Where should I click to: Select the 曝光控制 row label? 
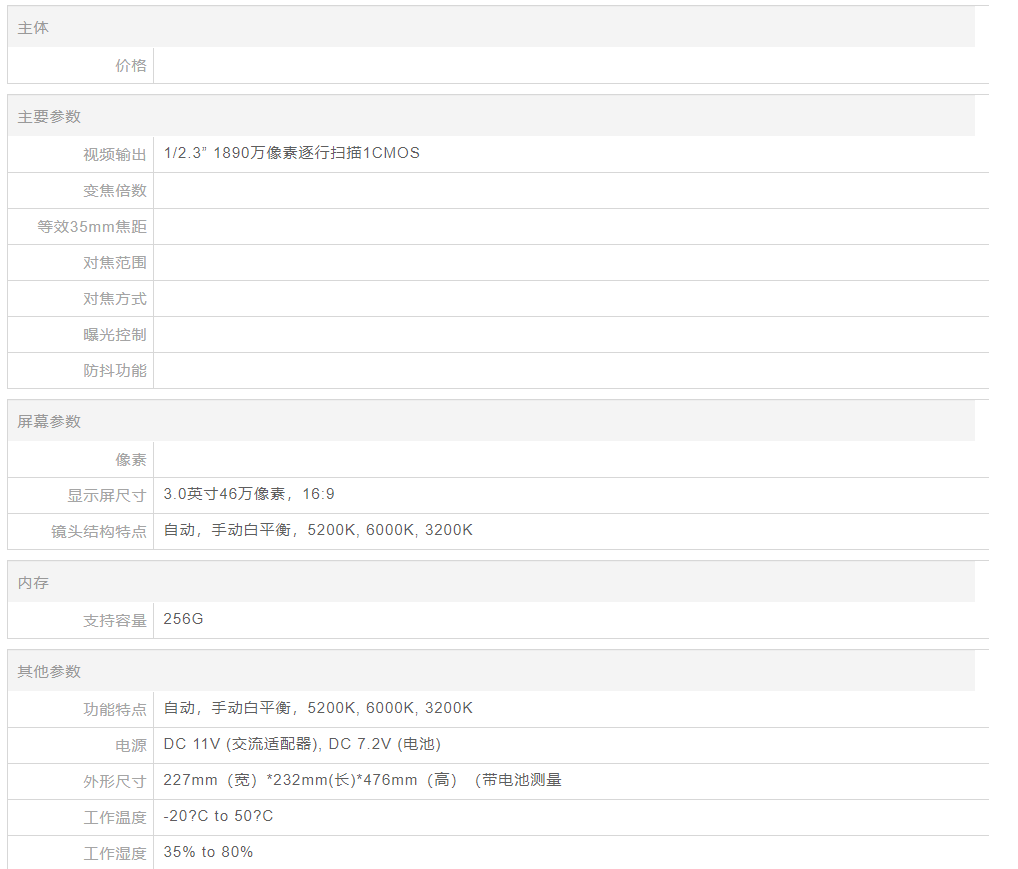pos(114,334)
